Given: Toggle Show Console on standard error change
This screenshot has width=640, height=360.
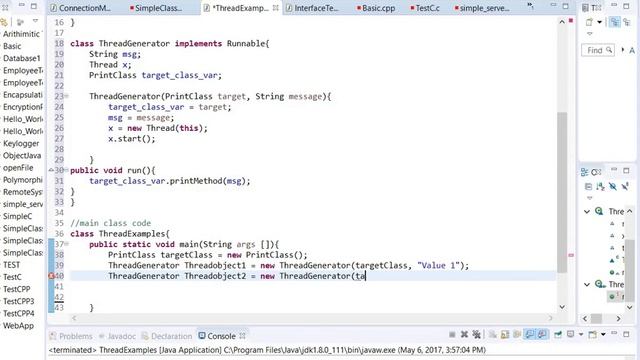Looking at the screenshot, I should [x=542, y=335].
